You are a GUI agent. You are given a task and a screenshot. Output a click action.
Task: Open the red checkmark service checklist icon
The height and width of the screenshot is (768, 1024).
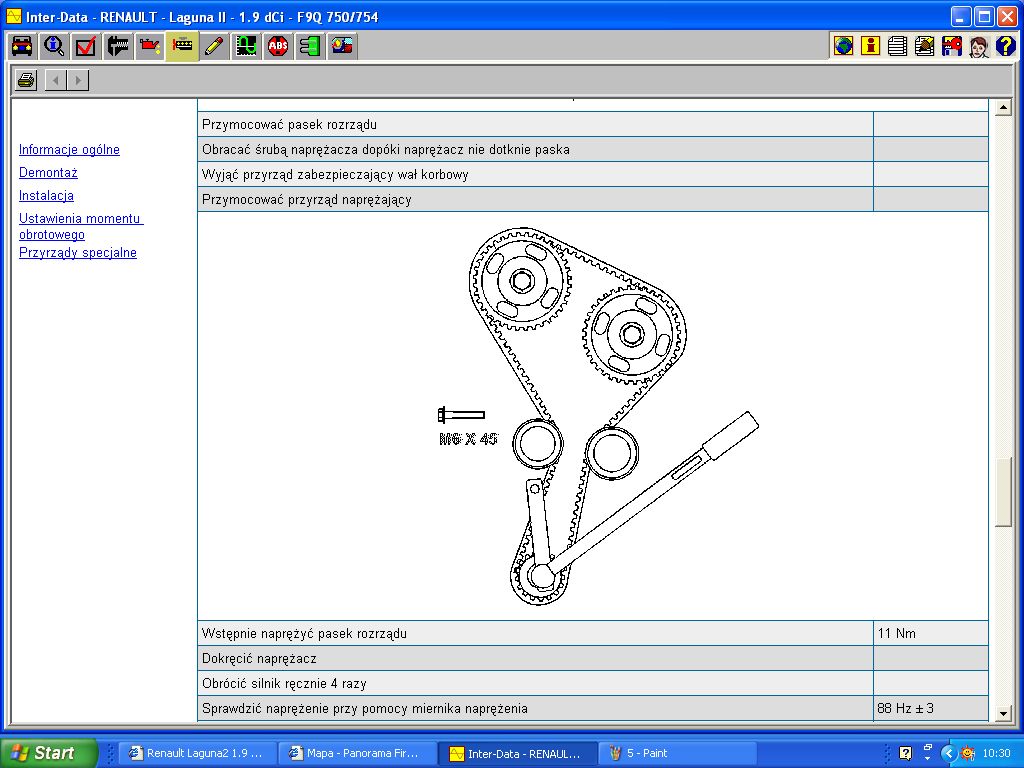(86, 46)
